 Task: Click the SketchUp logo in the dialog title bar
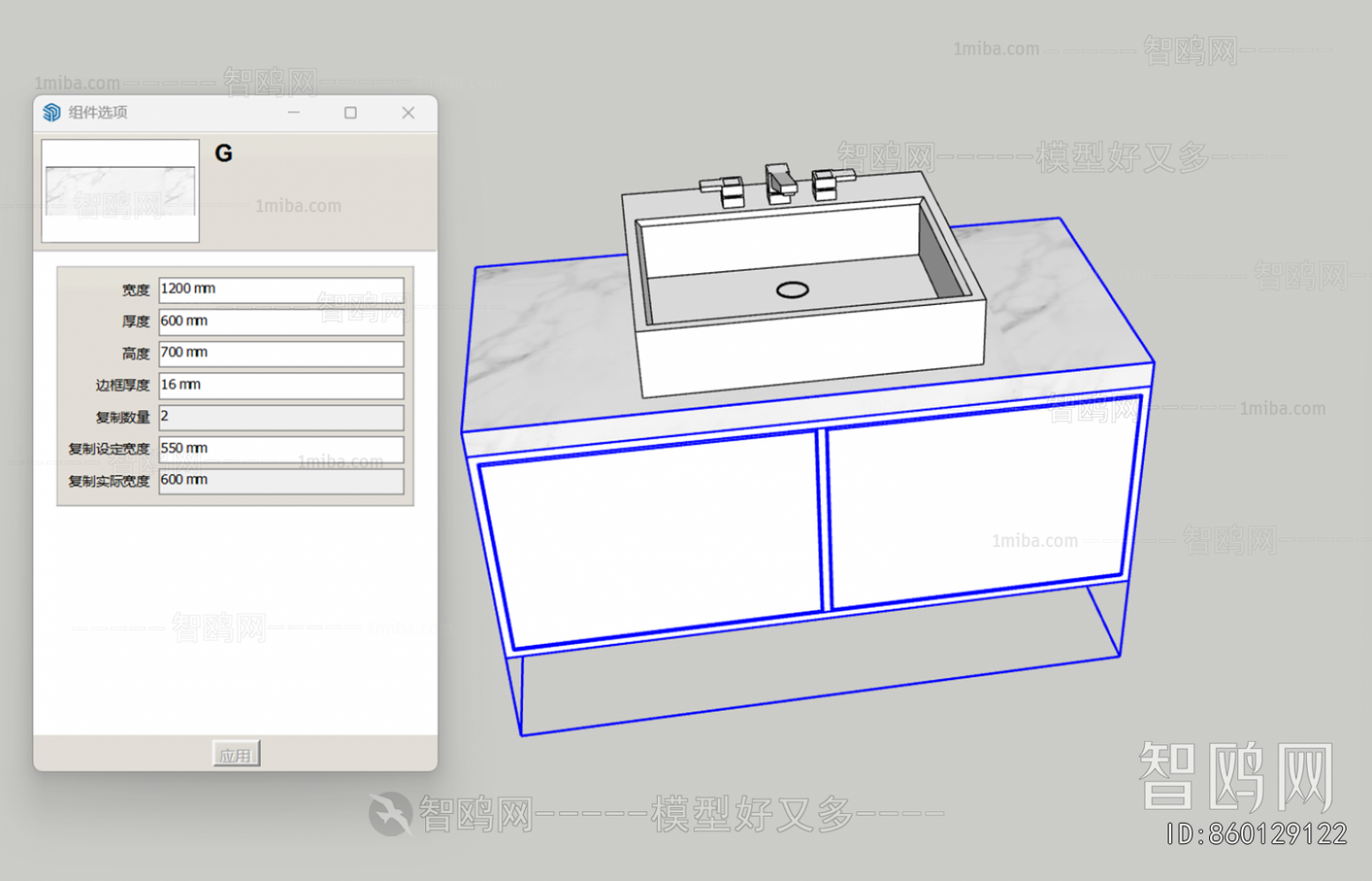point(52,113)
